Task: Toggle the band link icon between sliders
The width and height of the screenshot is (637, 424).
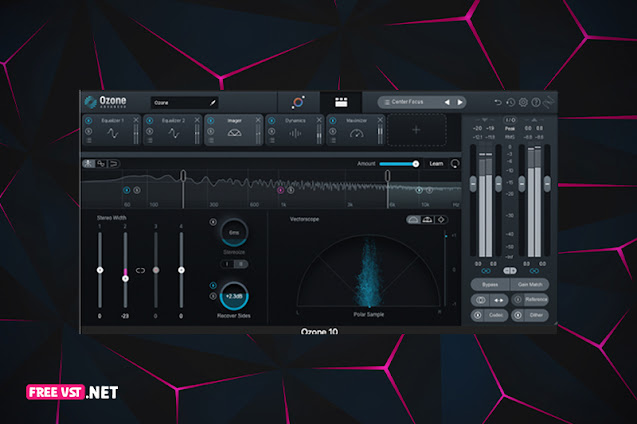Action: pos(140,270)
